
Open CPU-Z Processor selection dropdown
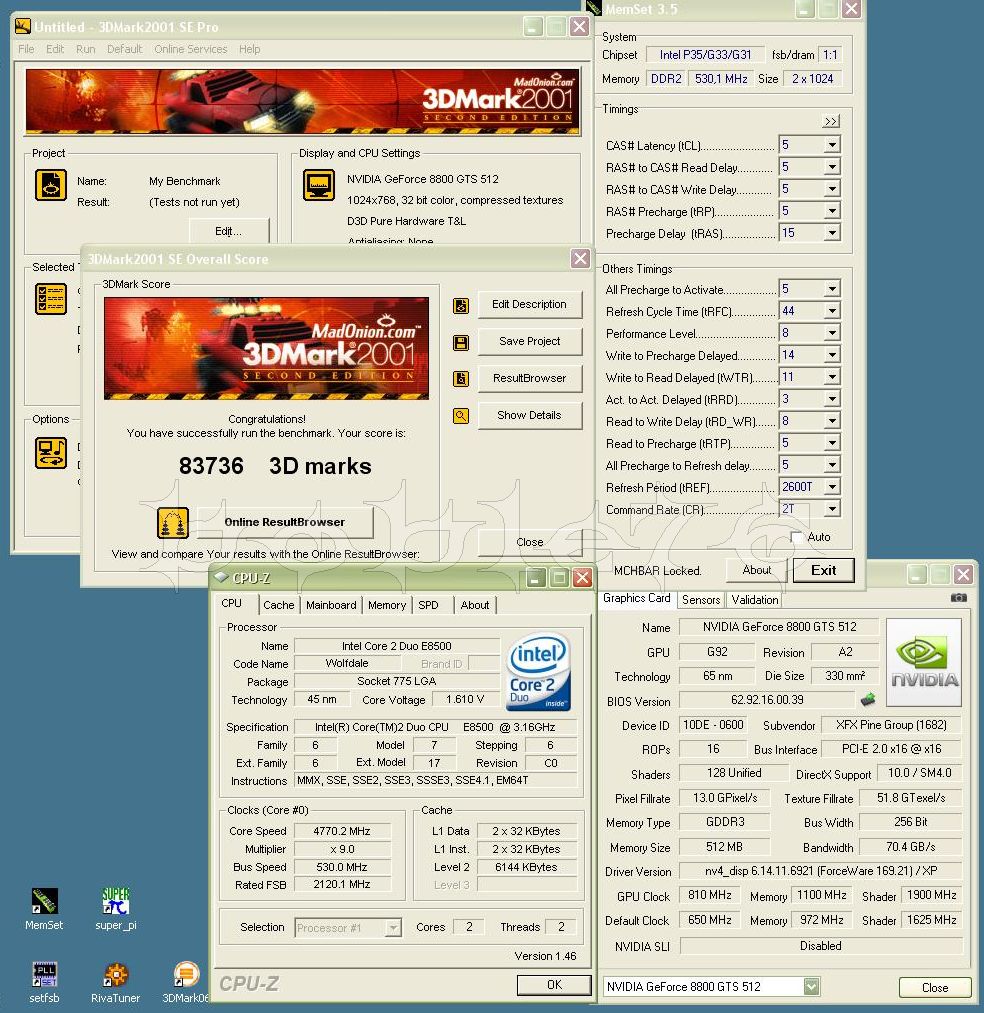coord(393,928)
